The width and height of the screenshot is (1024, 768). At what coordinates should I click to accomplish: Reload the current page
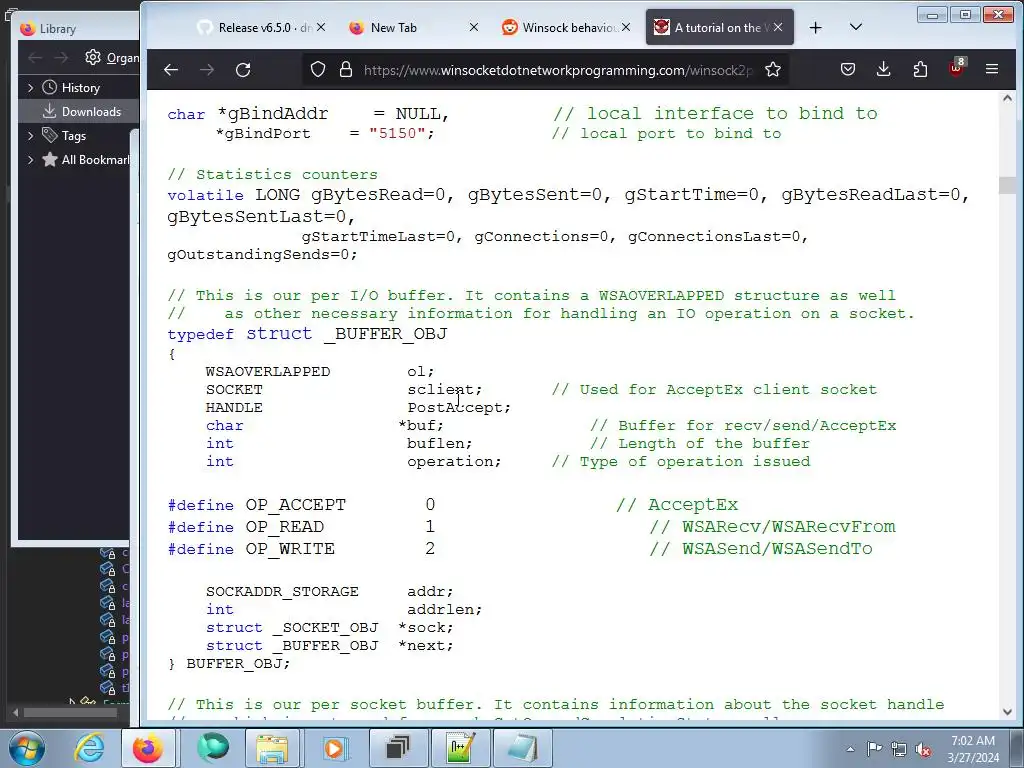click(x=243, y=70)
